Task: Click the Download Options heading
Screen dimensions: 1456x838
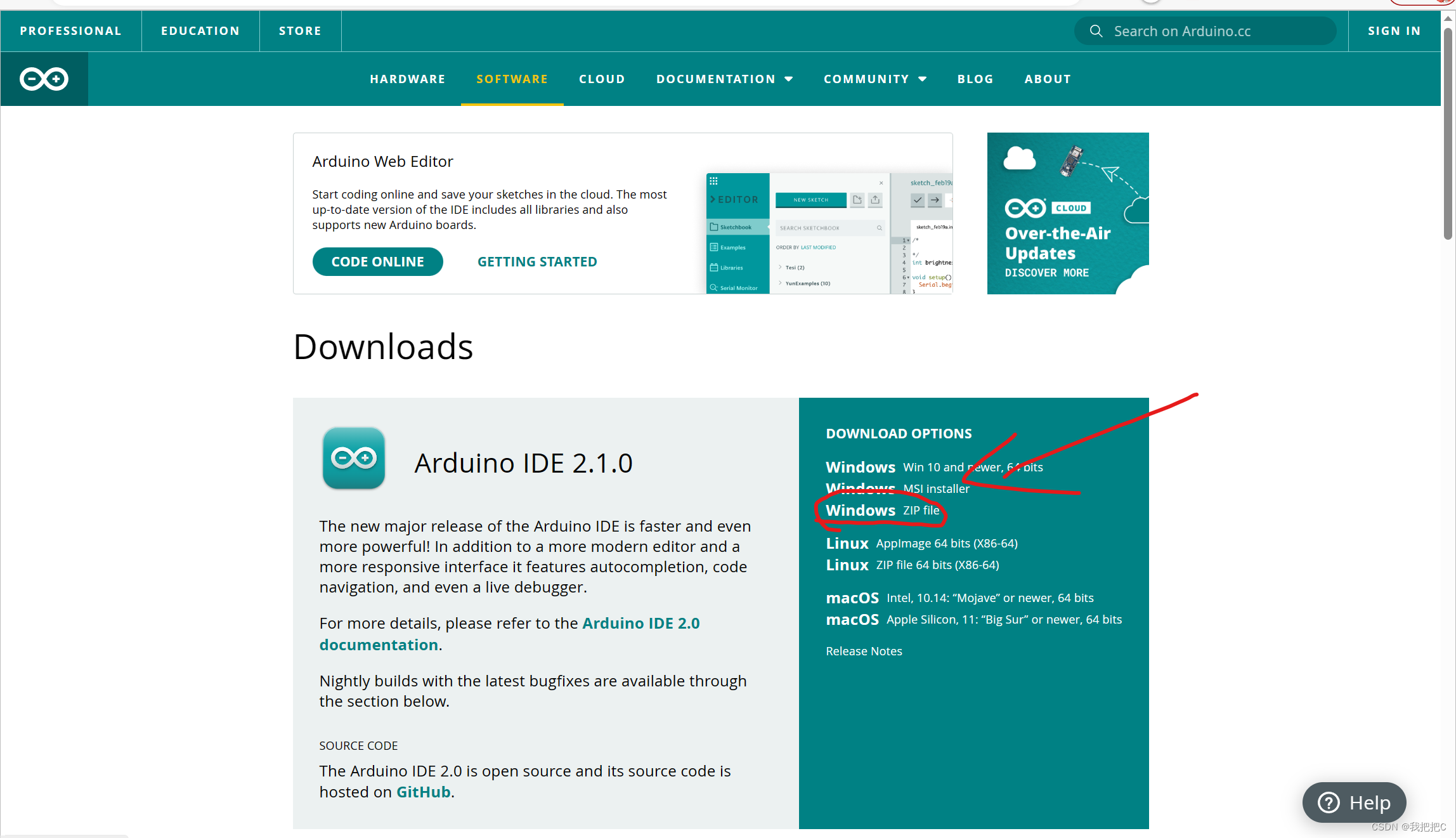Action: pyautogui.click(x=899, y=434)
